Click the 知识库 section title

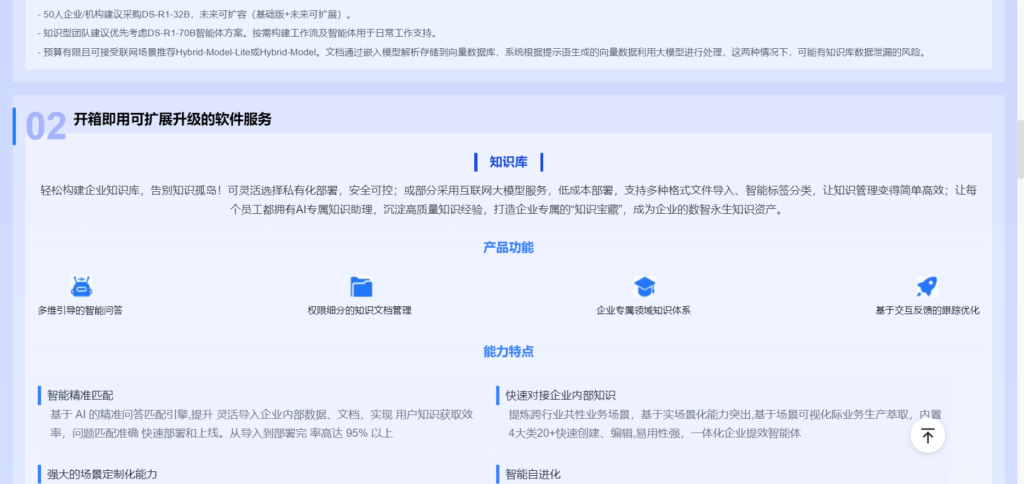(508, 162)
